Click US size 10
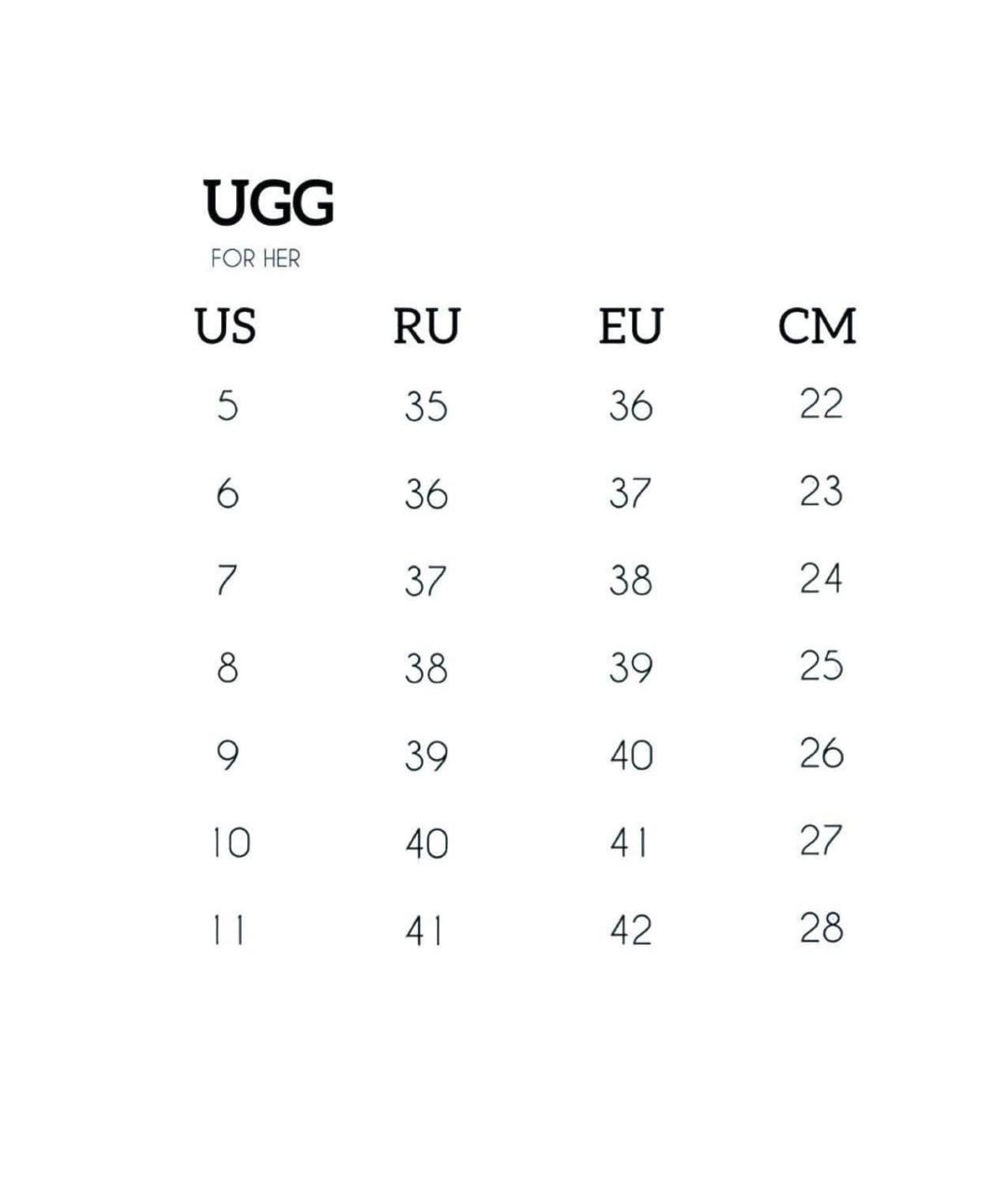Viewport: 1008px width, 1195px height. 230,843
